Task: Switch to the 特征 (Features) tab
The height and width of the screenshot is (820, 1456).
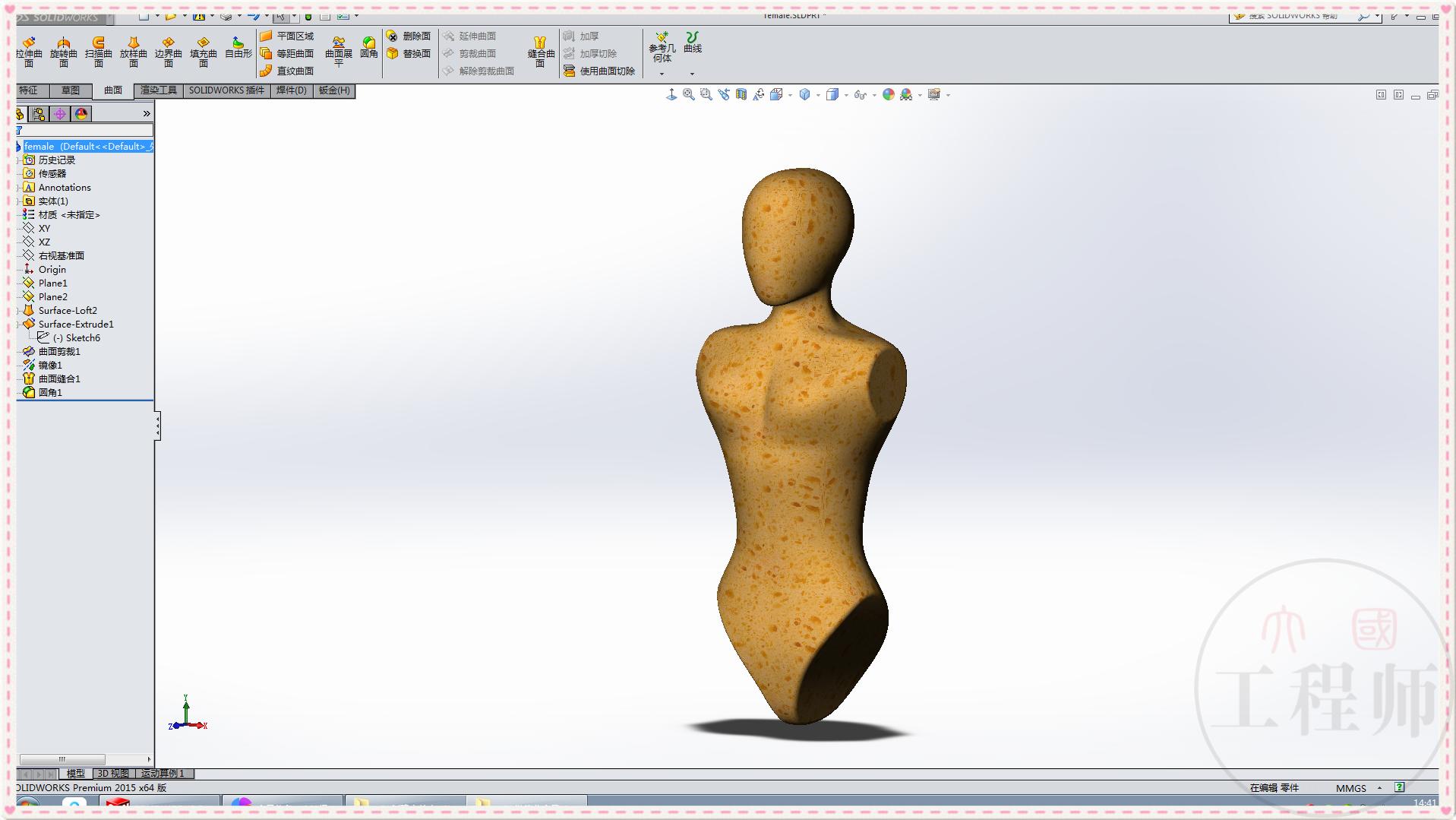Action: coord(28,90)
